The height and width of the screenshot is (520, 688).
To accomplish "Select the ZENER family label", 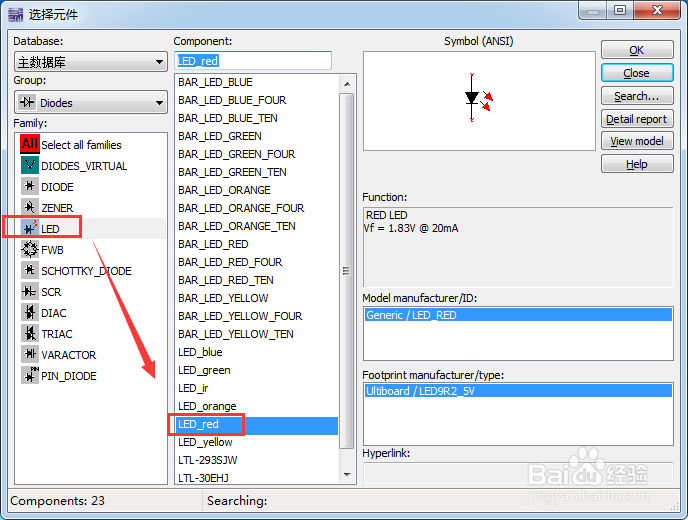I will 57,208.
